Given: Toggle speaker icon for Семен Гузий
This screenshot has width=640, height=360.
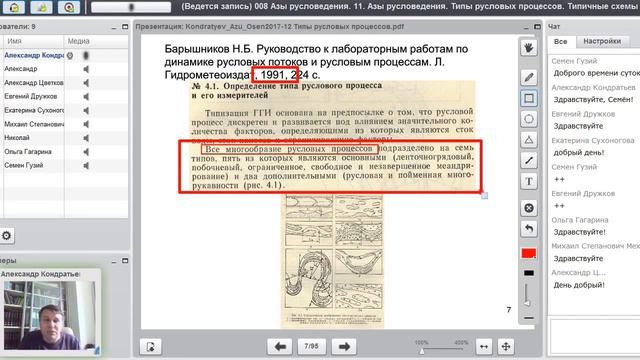Looking at the screenshot, I should [86, 166].
